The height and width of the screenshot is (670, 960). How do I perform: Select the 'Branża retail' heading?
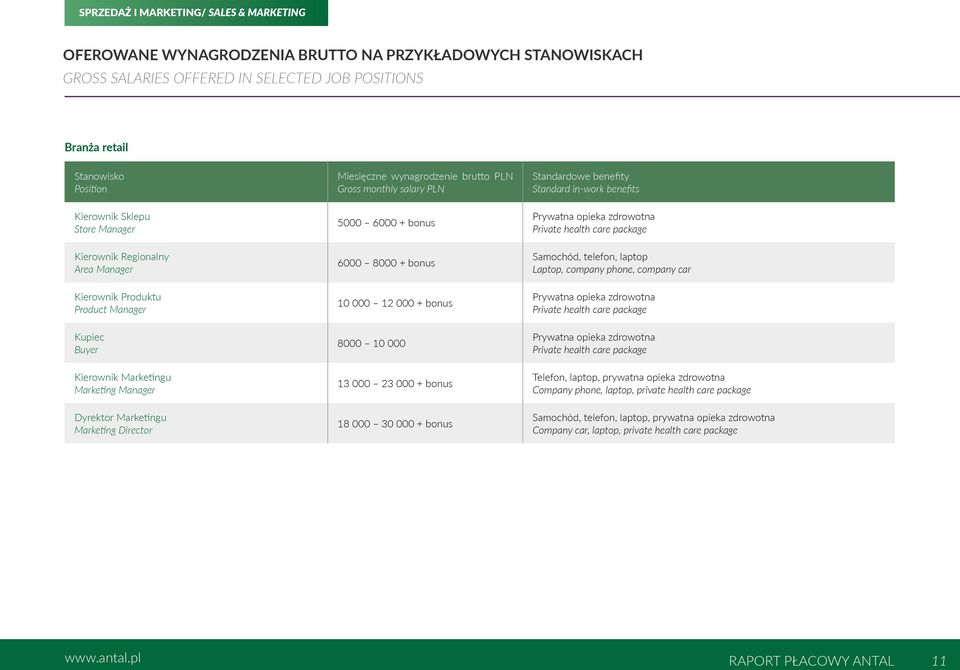[x=96, y=147]
